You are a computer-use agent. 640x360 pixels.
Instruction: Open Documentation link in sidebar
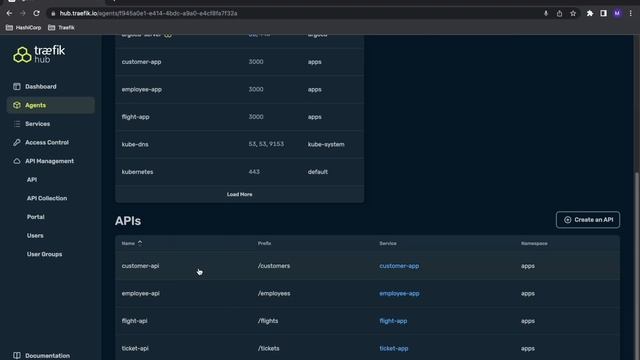coord(47,356)
